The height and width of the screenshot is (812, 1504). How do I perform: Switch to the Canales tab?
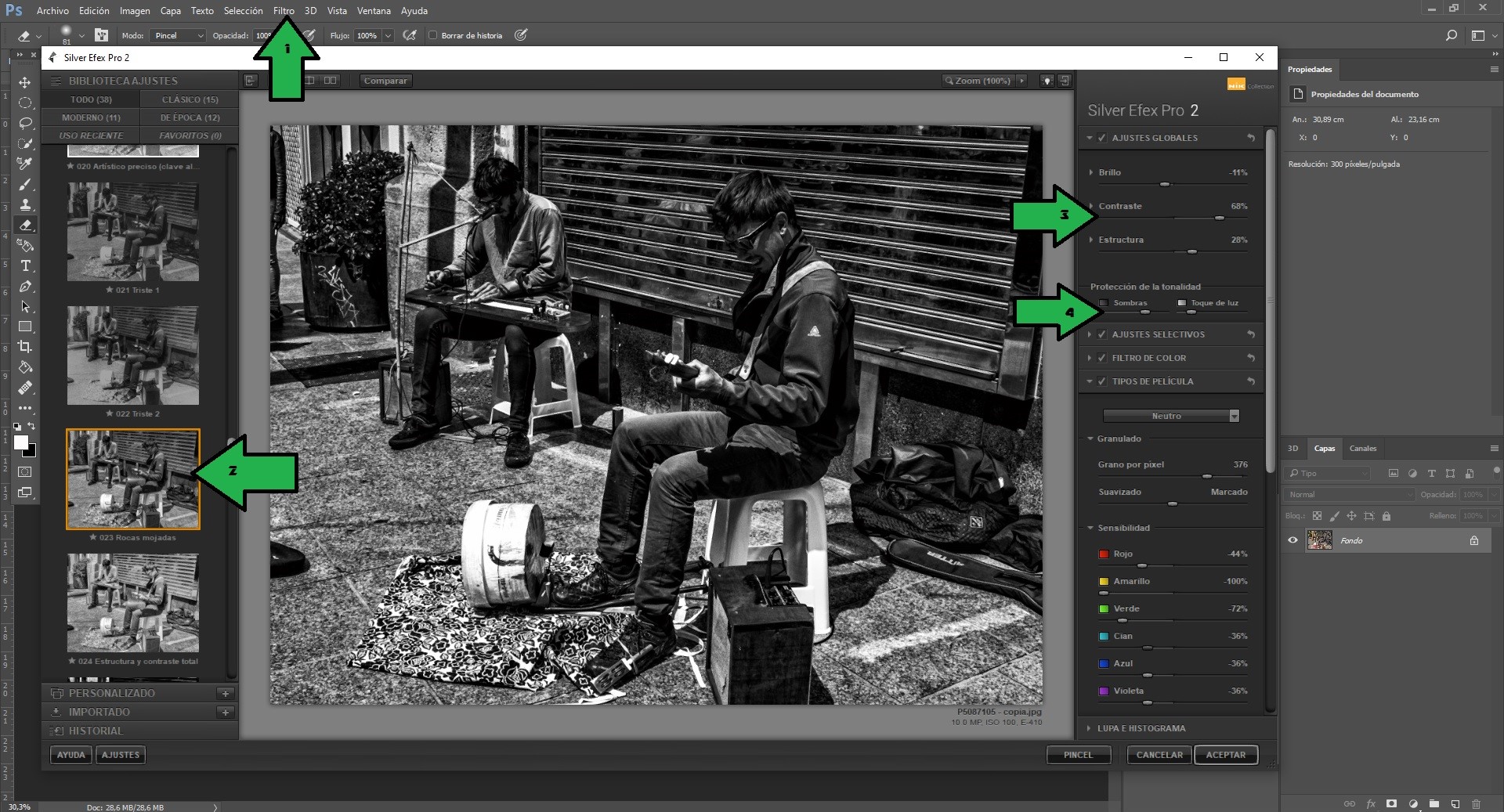1362,449
